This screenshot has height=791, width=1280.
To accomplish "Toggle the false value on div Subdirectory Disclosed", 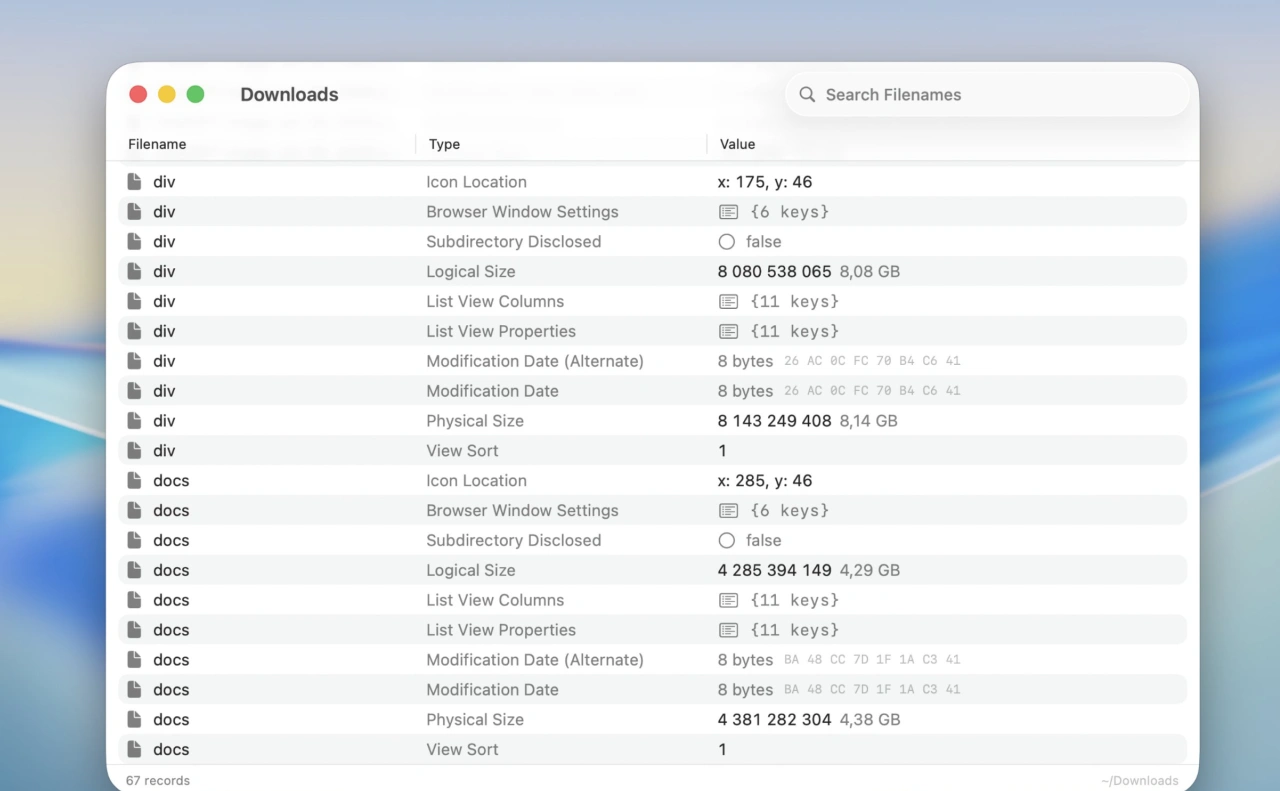I will click(x=726, y=241).
